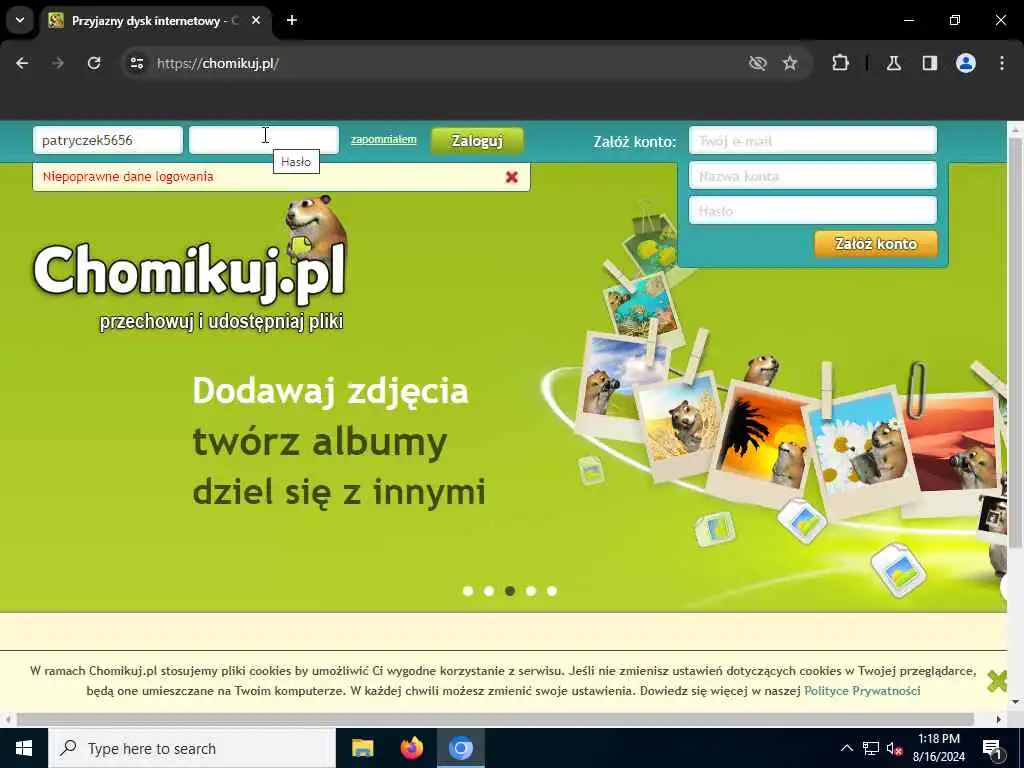Click the muted volume tray icon
The width and height of the screenshot is (1024, 768).
coord(895,748)
